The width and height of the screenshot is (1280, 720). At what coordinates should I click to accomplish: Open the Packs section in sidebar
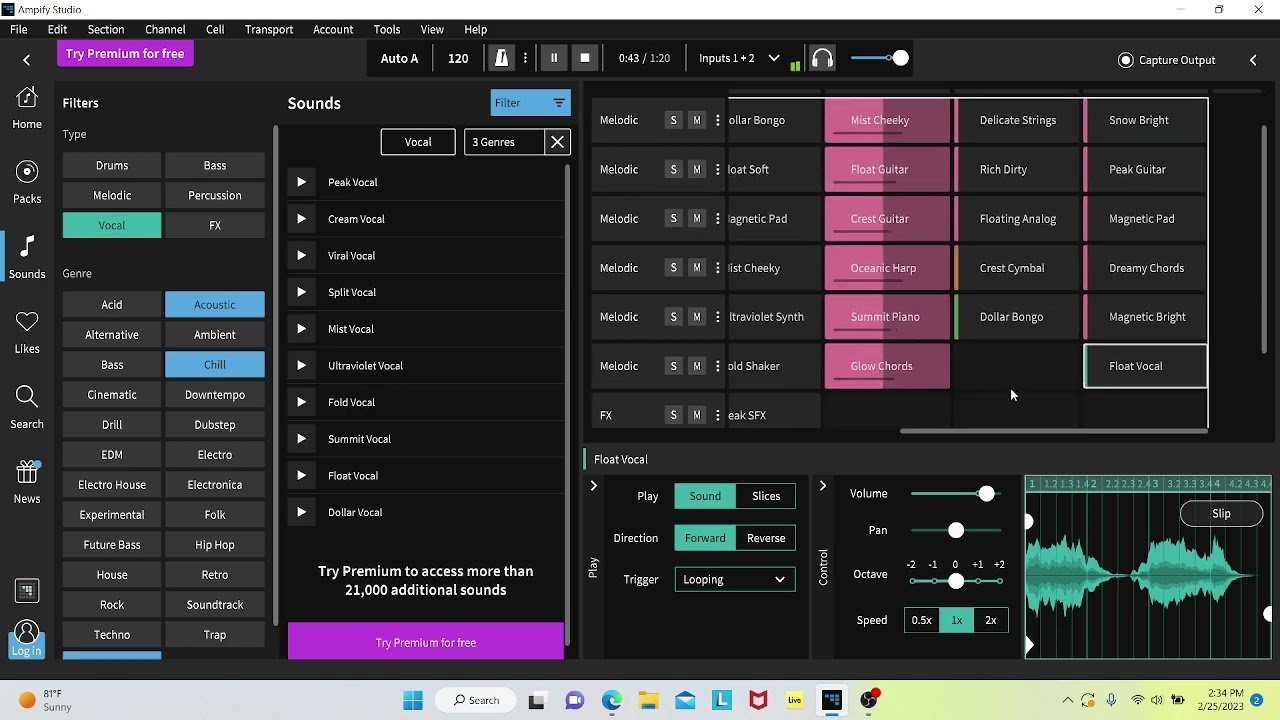[x=27, y=182]
